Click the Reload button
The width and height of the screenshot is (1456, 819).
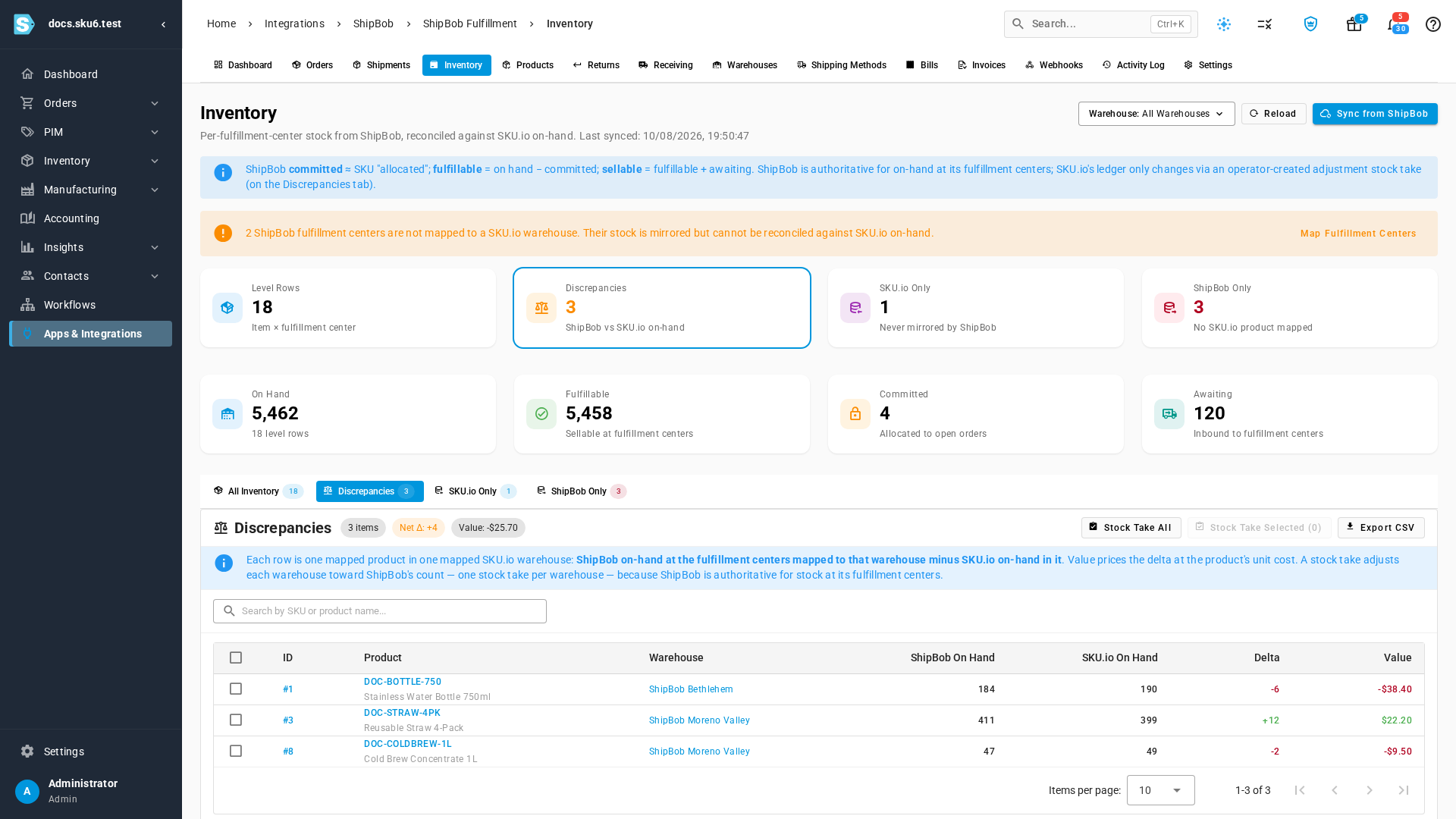[1274, 114]
